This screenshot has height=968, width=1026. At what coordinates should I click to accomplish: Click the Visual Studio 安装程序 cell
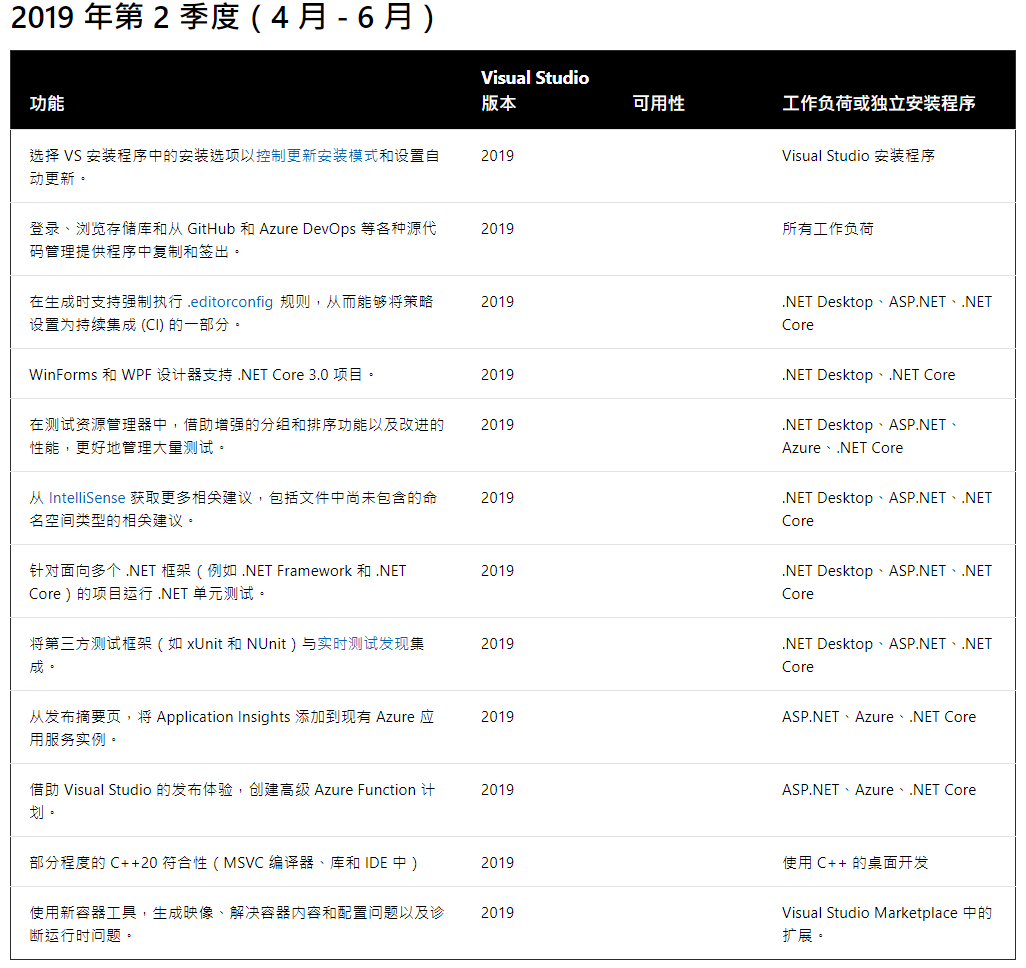[858, 156]
